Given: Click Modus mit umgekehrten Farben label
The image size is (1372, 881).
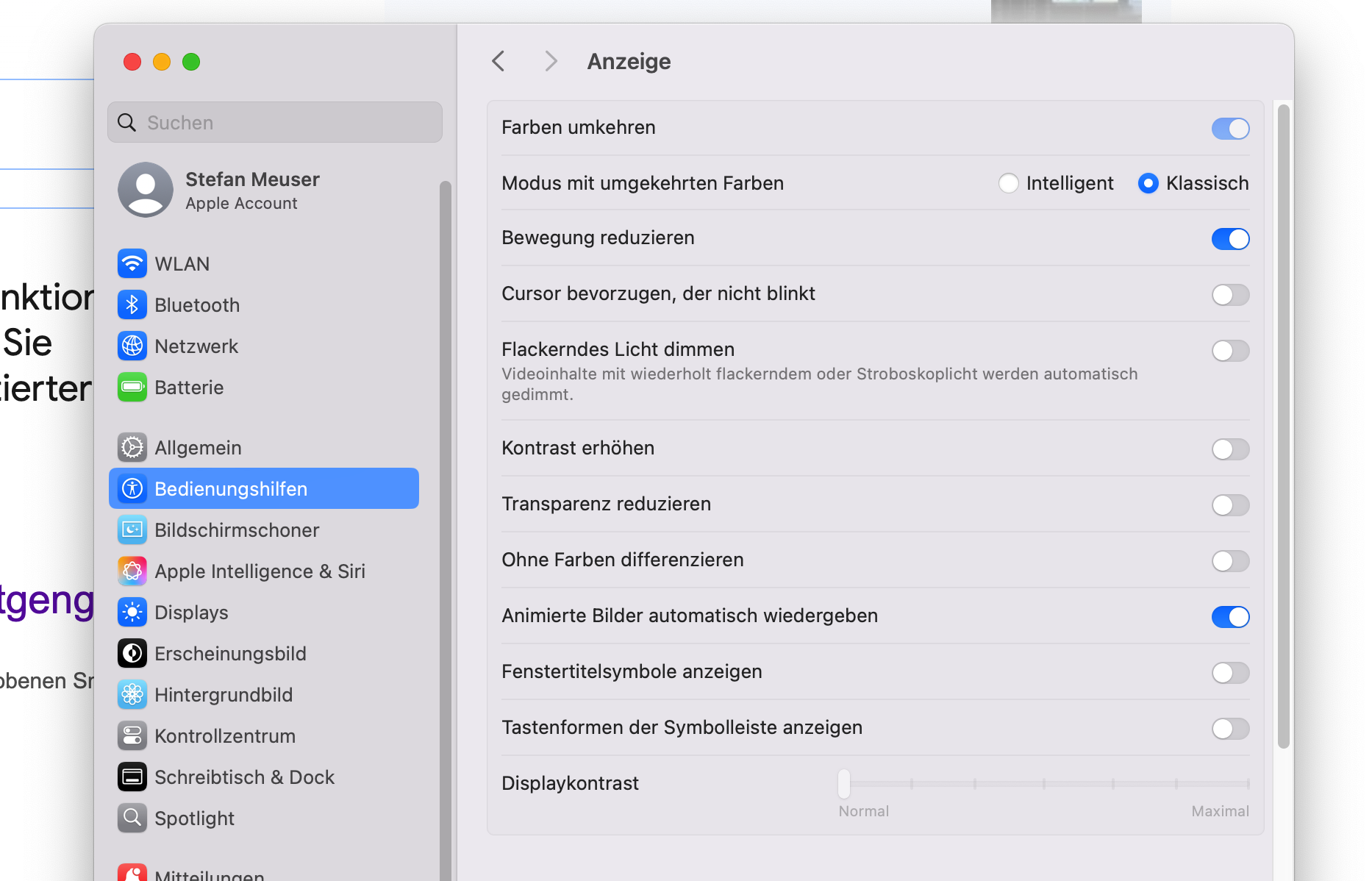Looking at the screenshot, I should tap(643, 183).
